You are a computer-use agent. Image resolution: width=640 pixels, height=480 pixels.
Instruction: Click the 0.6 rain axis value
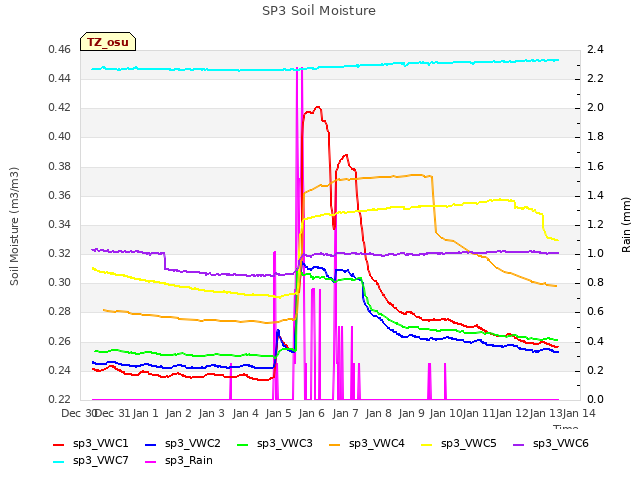tap(595, 312)
